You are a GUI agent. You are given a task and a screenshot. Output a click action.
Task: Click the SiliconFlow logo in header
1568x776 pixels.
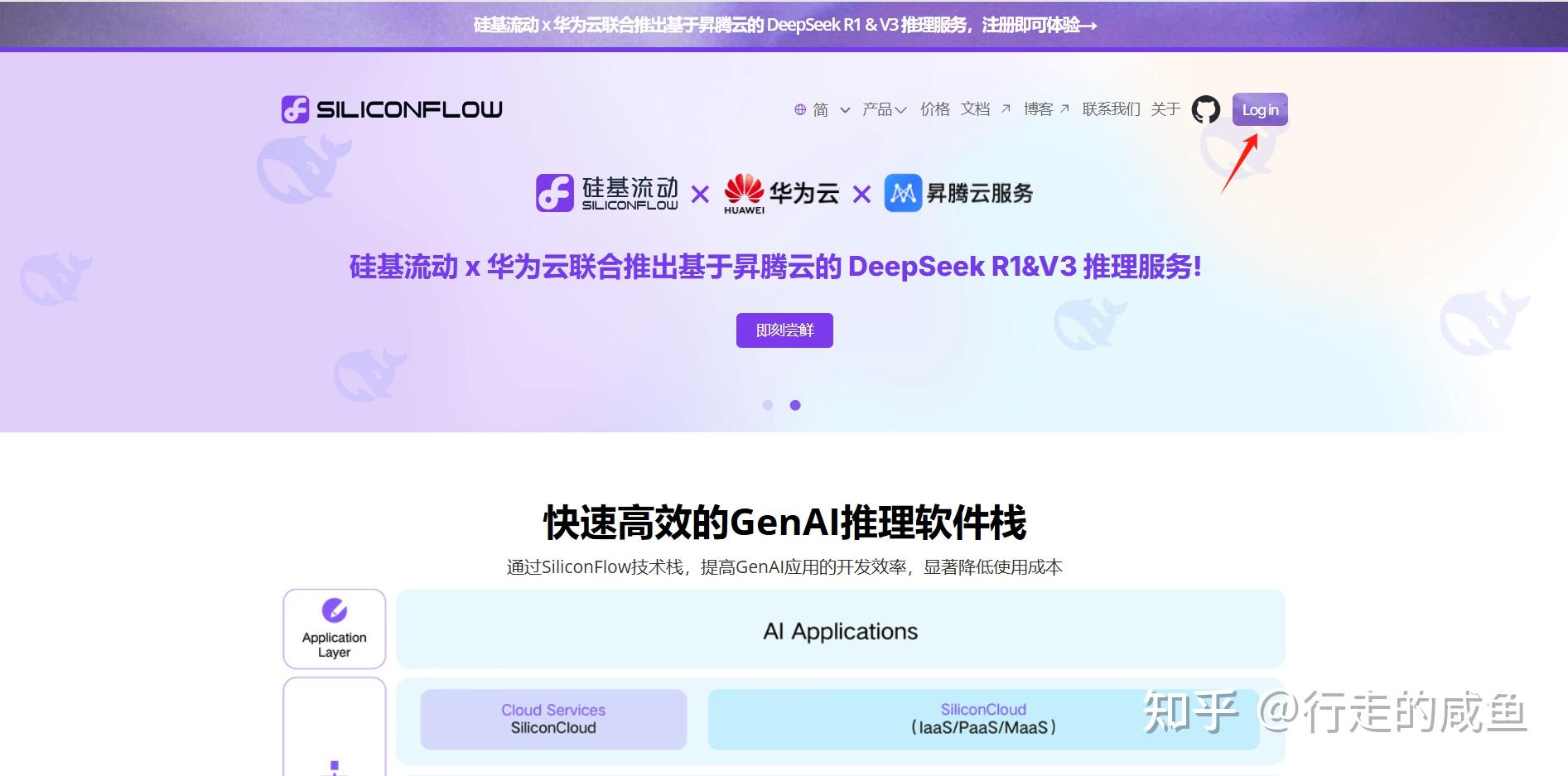click(392, 109)
